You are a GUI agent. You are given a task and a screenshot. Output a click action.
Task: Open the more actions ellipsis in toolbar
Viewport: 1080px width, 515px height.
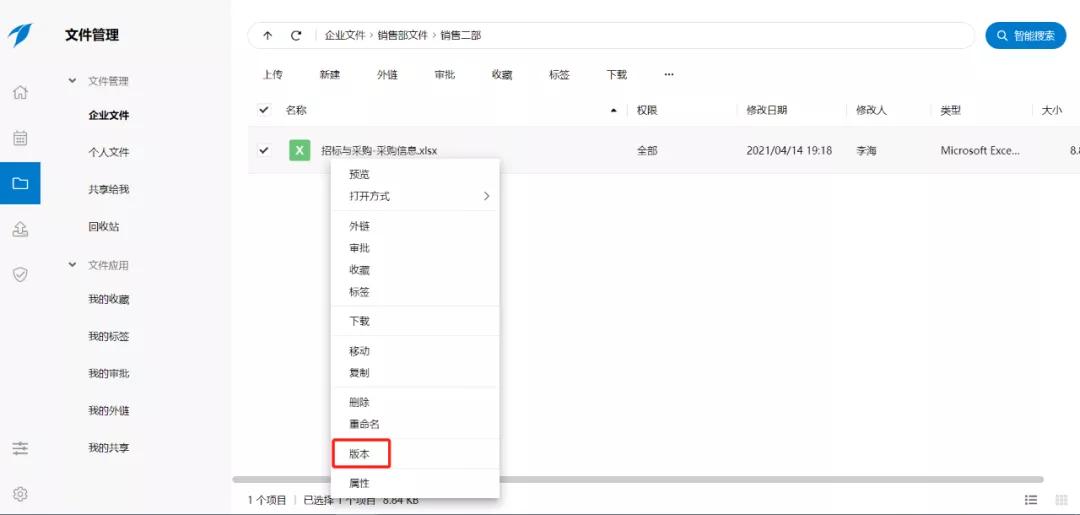(x=669, y=74)
